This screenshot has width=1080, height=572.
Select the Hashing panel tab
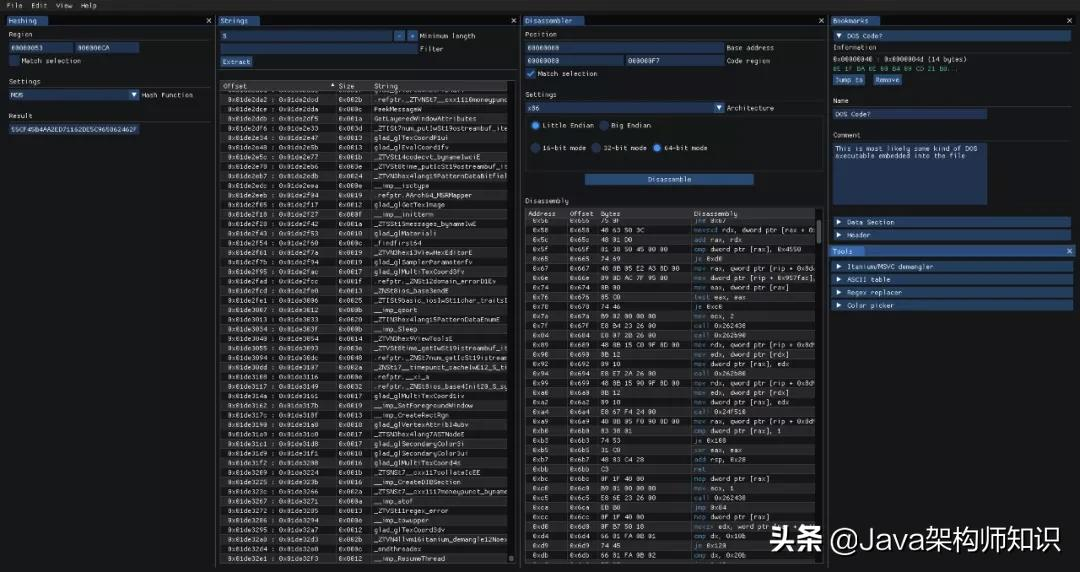point(26,21)
